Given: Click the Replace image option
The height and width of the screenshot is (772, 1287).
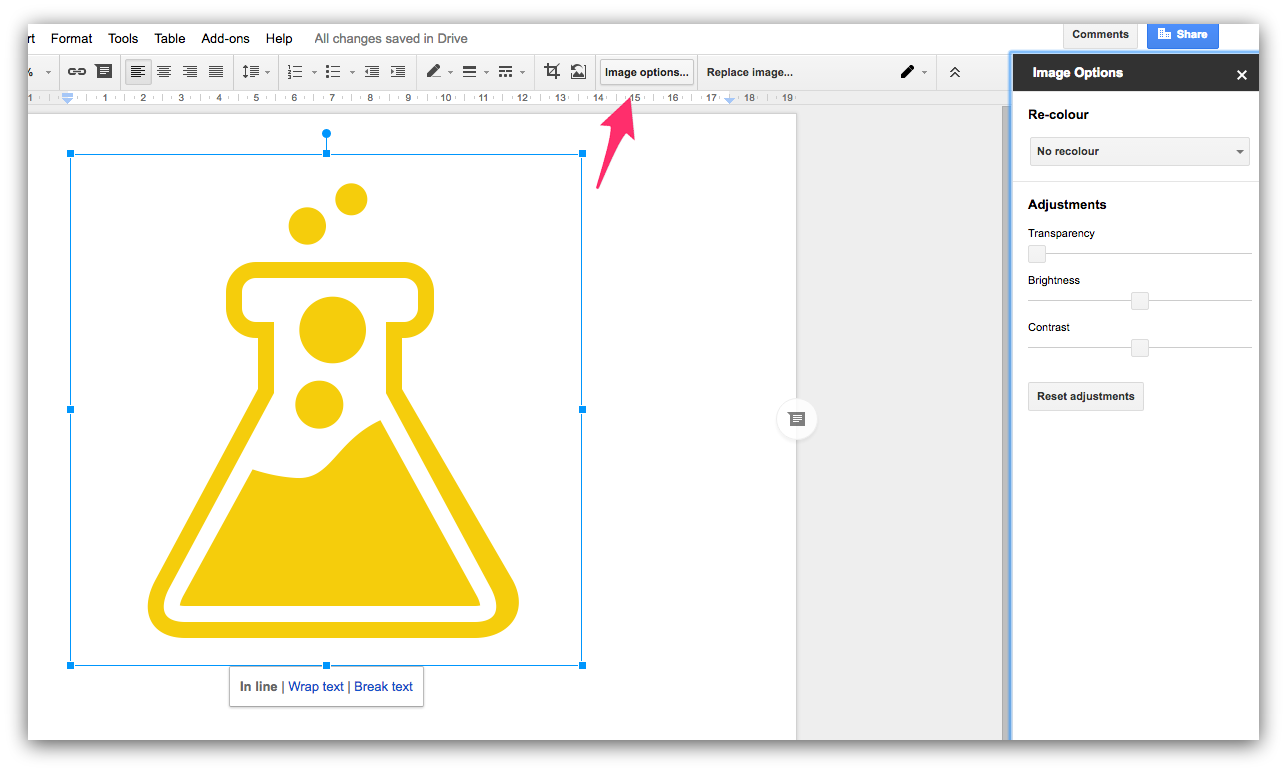Looking at the screenshot, I should [749, 71].
